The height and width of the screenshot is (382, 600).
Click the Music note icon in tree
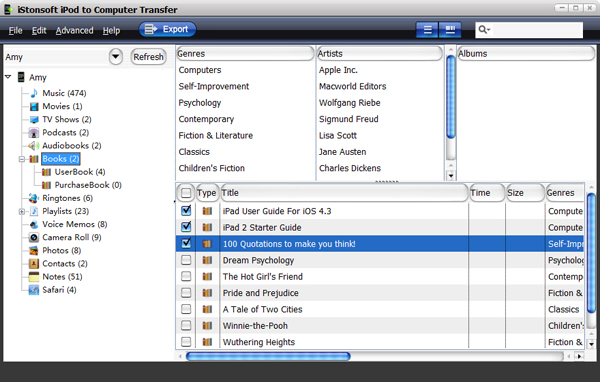34,93
